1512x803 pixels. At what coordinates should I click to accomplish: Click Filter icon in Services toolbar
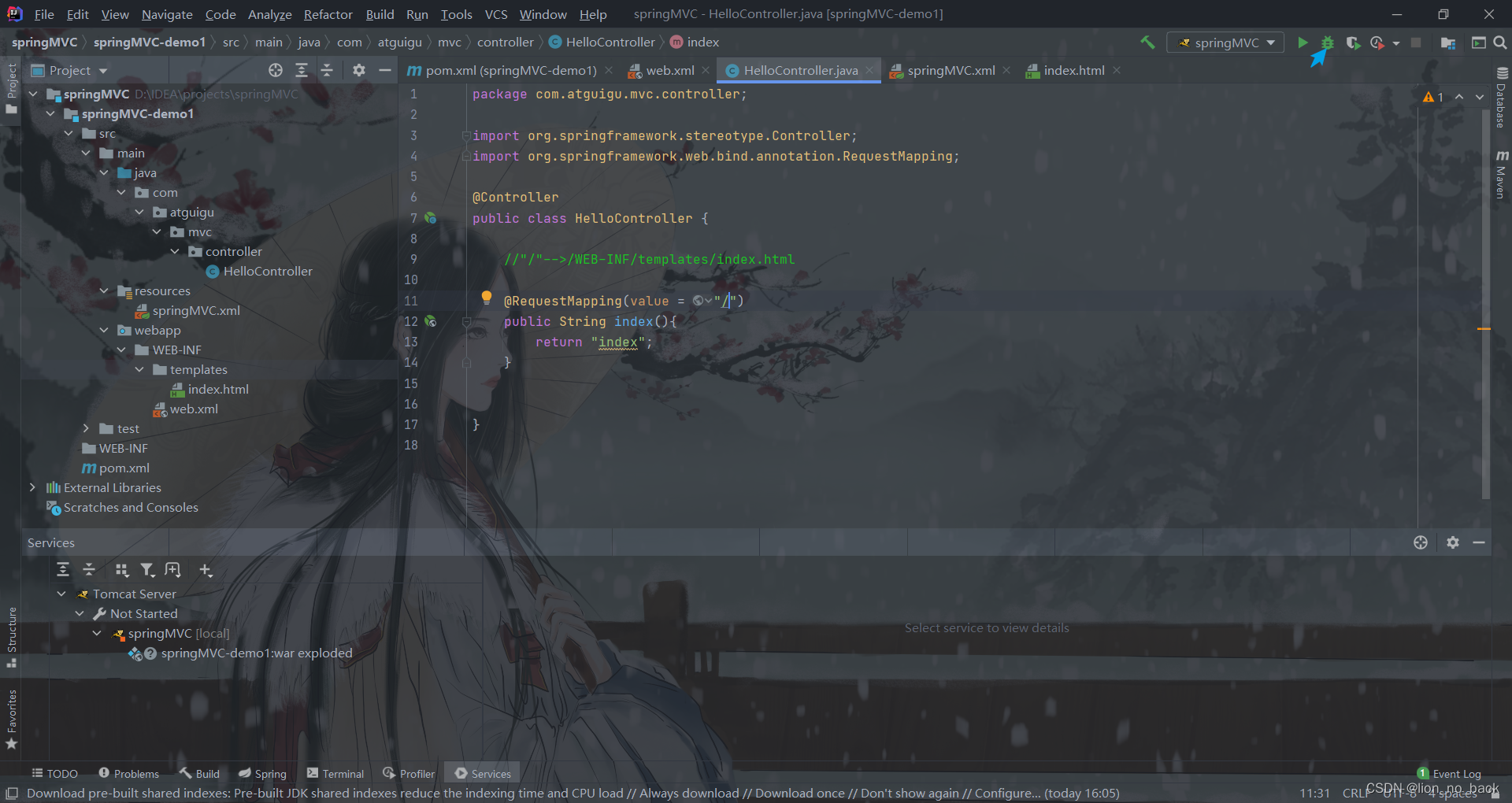tap(147, 569)
